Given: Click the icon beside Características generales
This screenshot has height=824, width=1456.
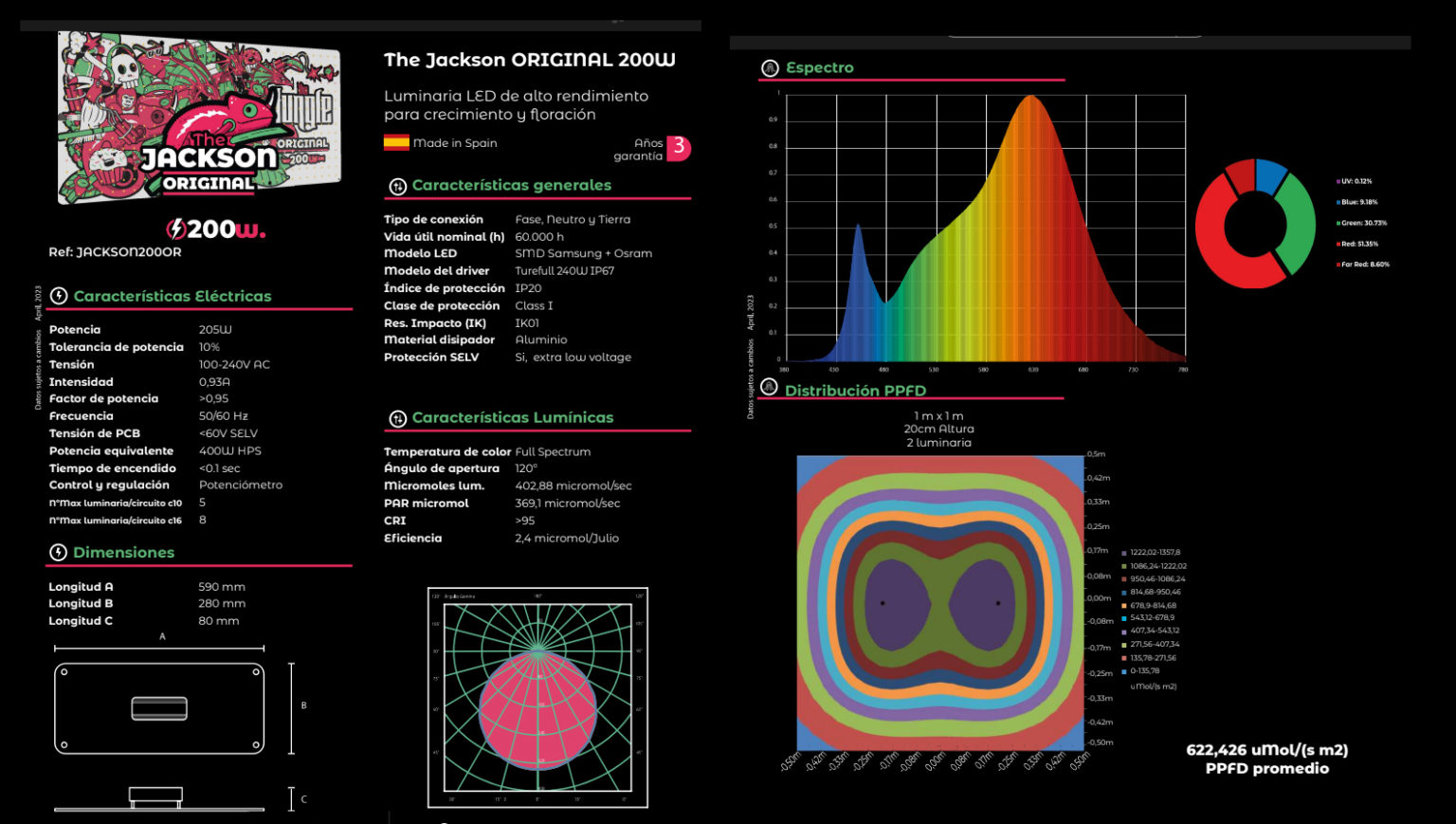Looking at the screenshot, I should [397, 187].
